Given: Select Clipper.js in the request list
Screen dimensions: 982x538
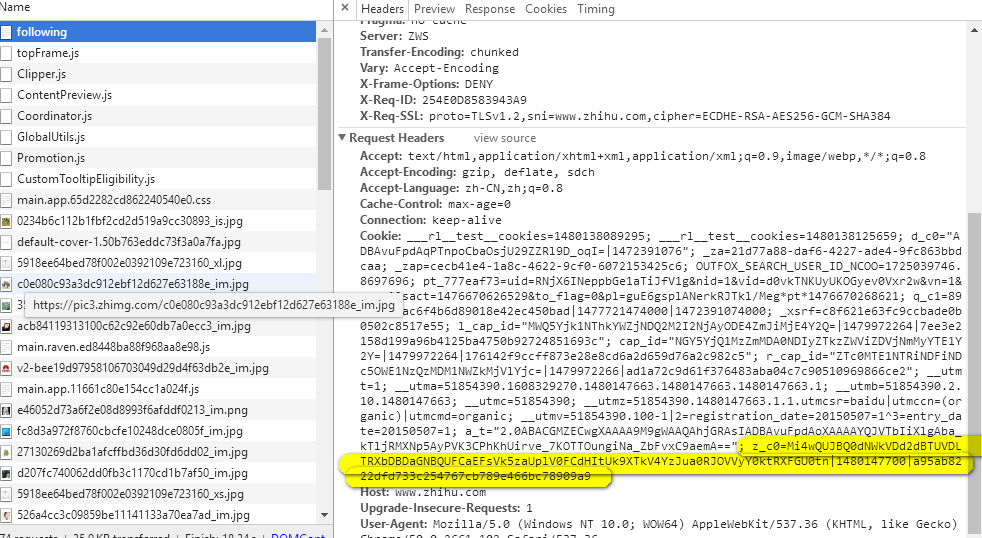Looking at the screenshot, I should pos(158,74).
